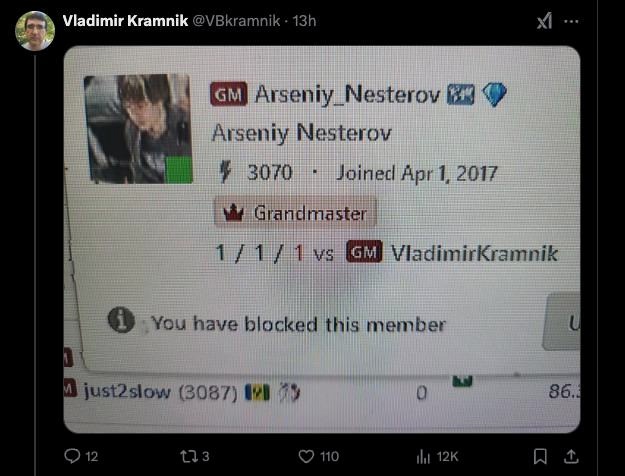Image resolution: width=625 pixels, height=476 pixels.
Task: Open Vladimir Kramnik's profile avatar
Action: 35,31
